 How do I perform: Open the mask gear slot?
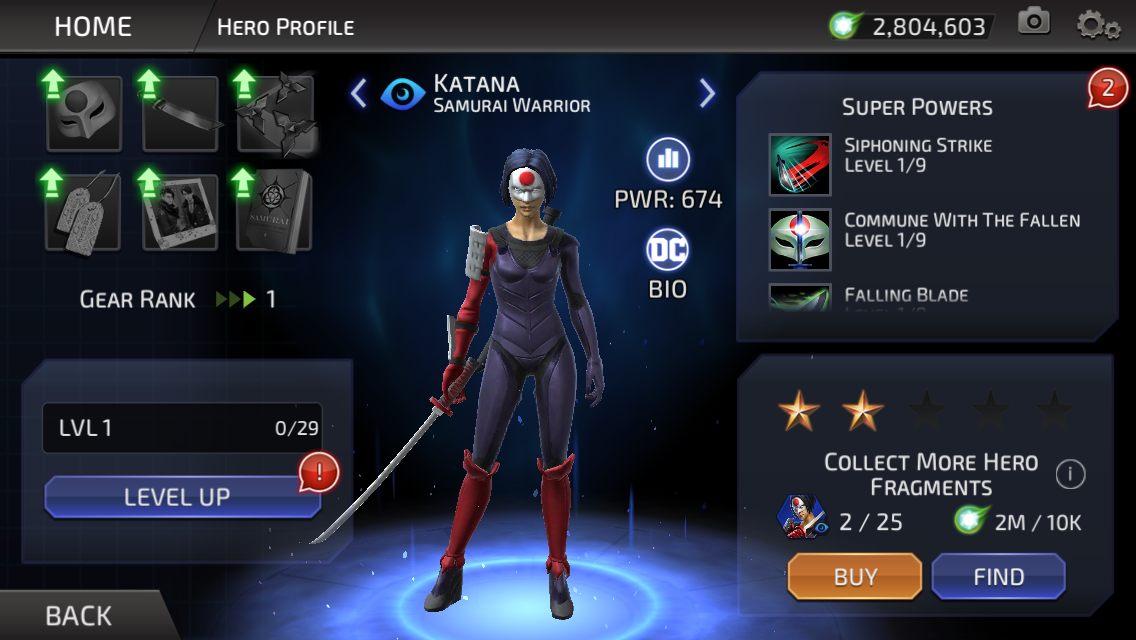84,114
